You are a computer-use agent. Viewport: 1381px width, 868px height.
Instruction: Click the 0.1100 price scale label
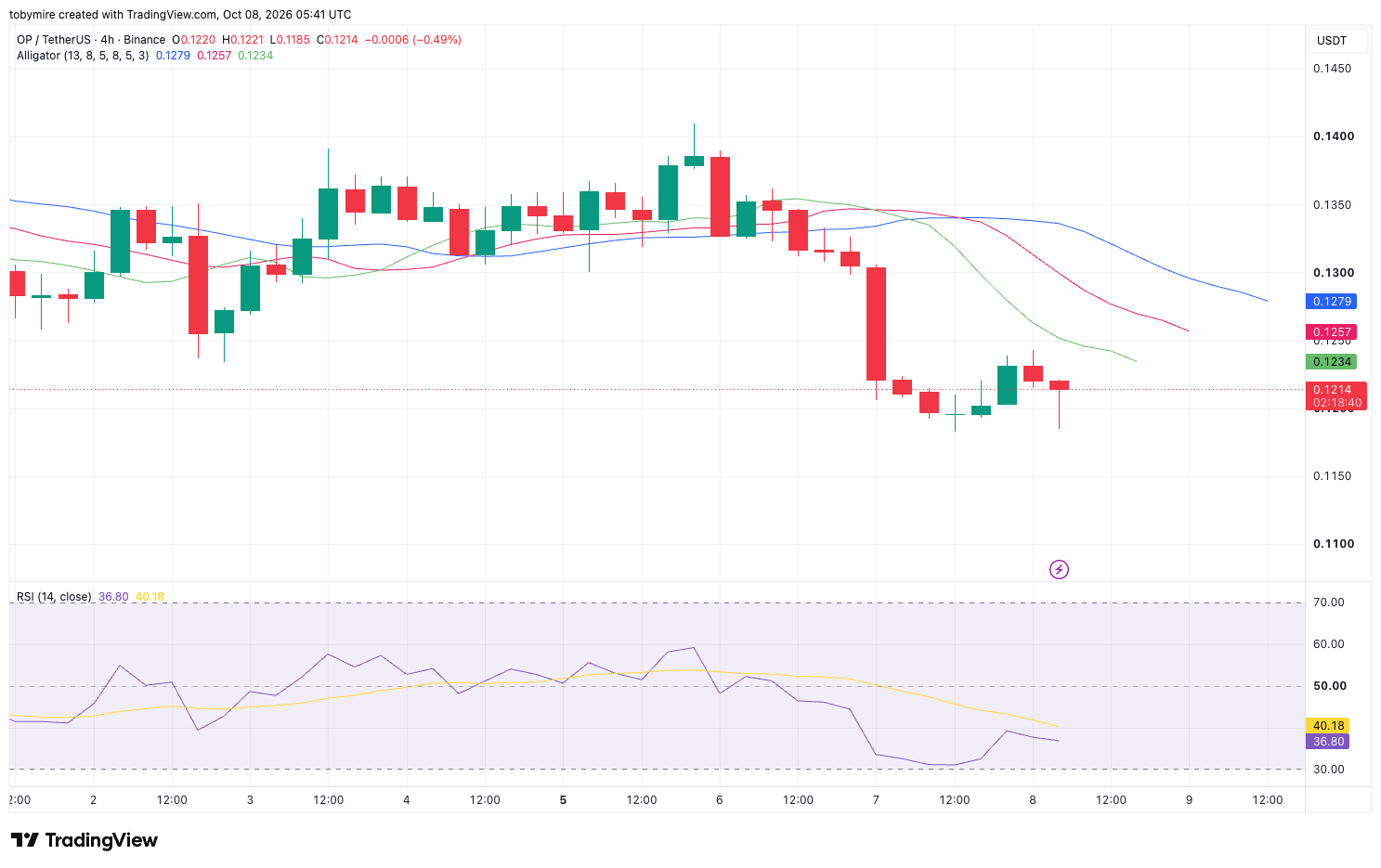point(1334,544)
